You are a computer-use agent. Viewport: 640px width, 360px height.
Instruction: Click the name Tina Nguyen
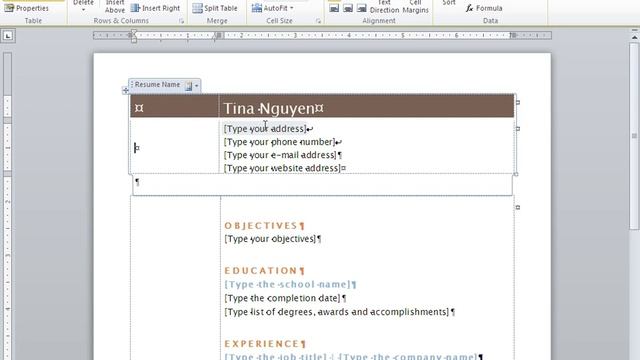(269, 109)
